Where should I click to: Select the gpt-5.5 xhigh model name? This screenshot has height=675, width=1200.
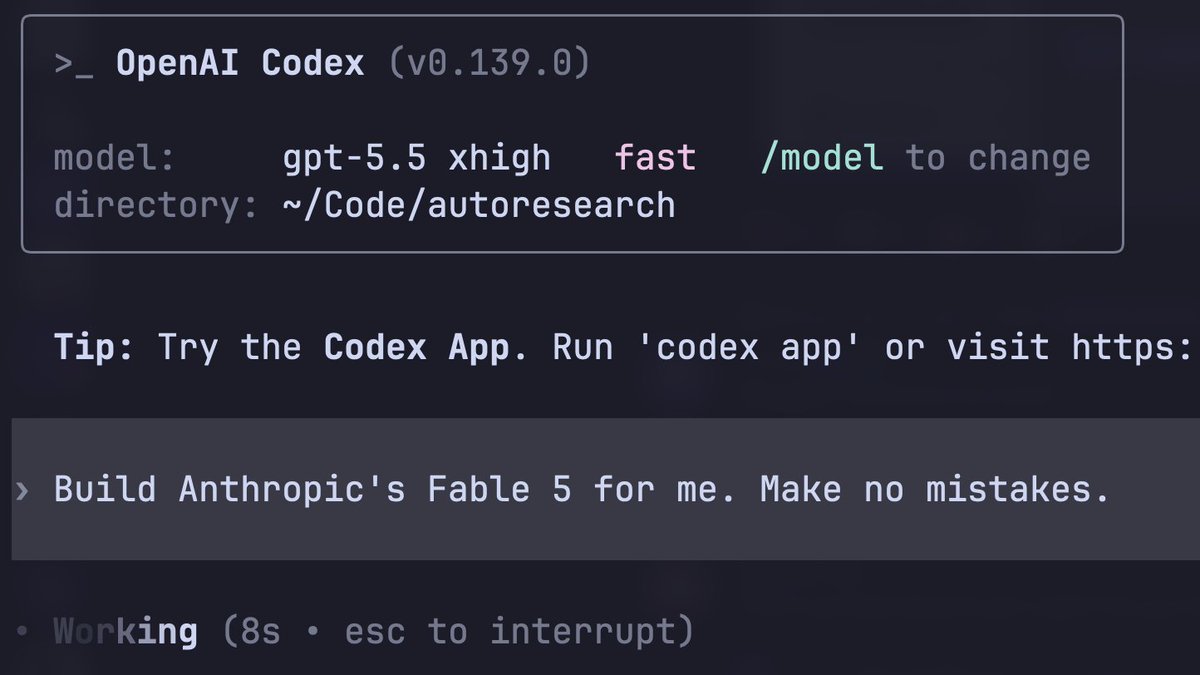click(x=417, y=158)
